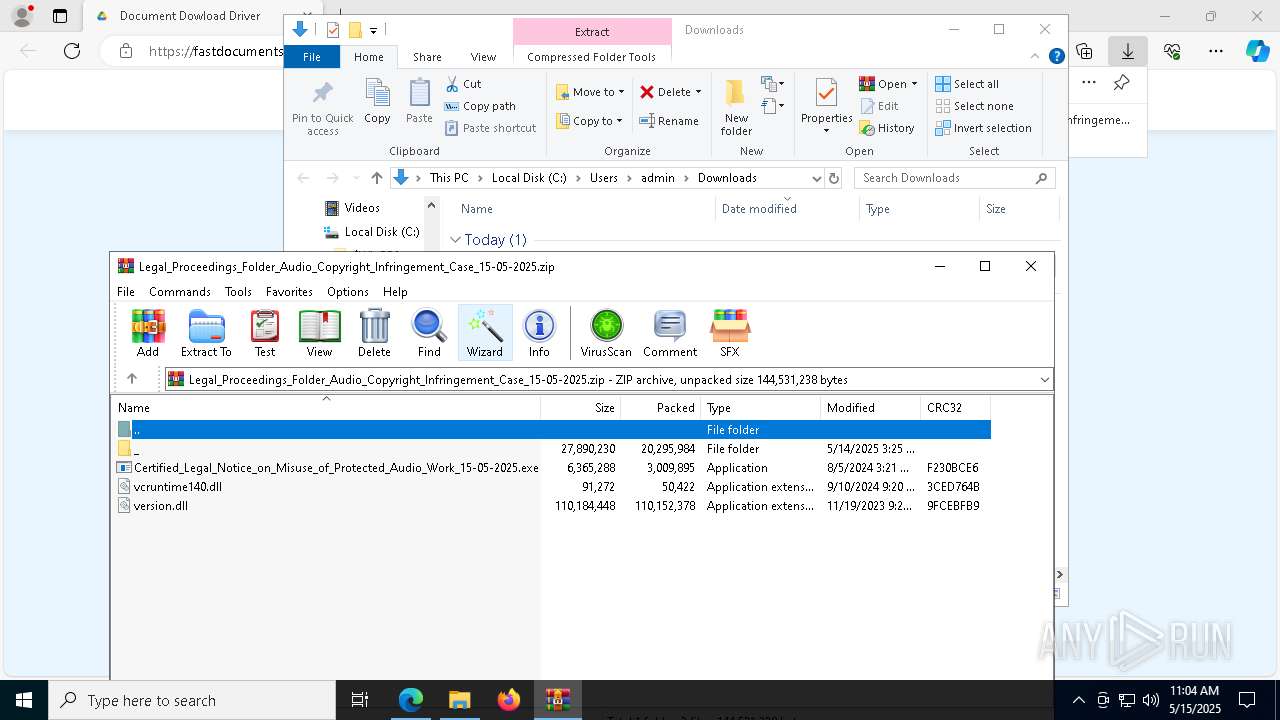Image resolution: width=1280 pixels, height=720 pixels.
Task: Open the WinRAR File menu
Action: coord(126,292)
